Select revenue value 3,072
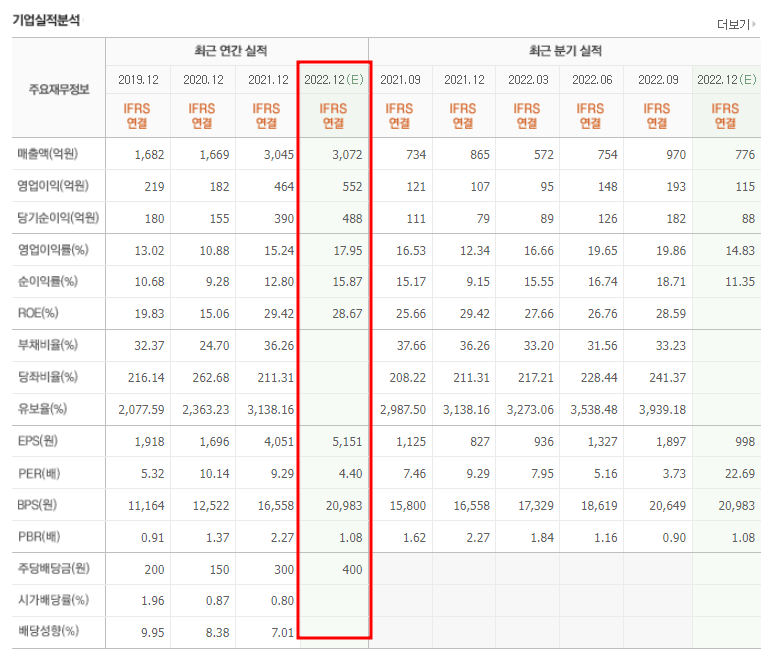771x650 pixels. tap(347, 154)
